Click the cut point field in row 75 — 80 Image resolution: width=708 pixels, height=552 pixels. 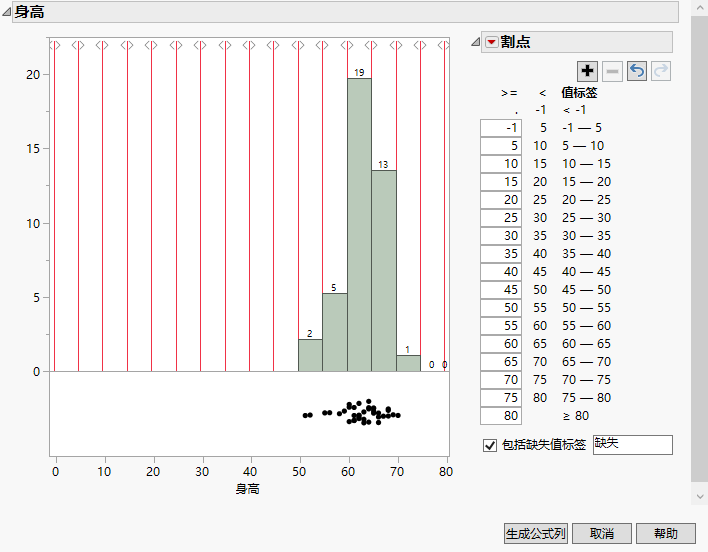coord(501,398)
